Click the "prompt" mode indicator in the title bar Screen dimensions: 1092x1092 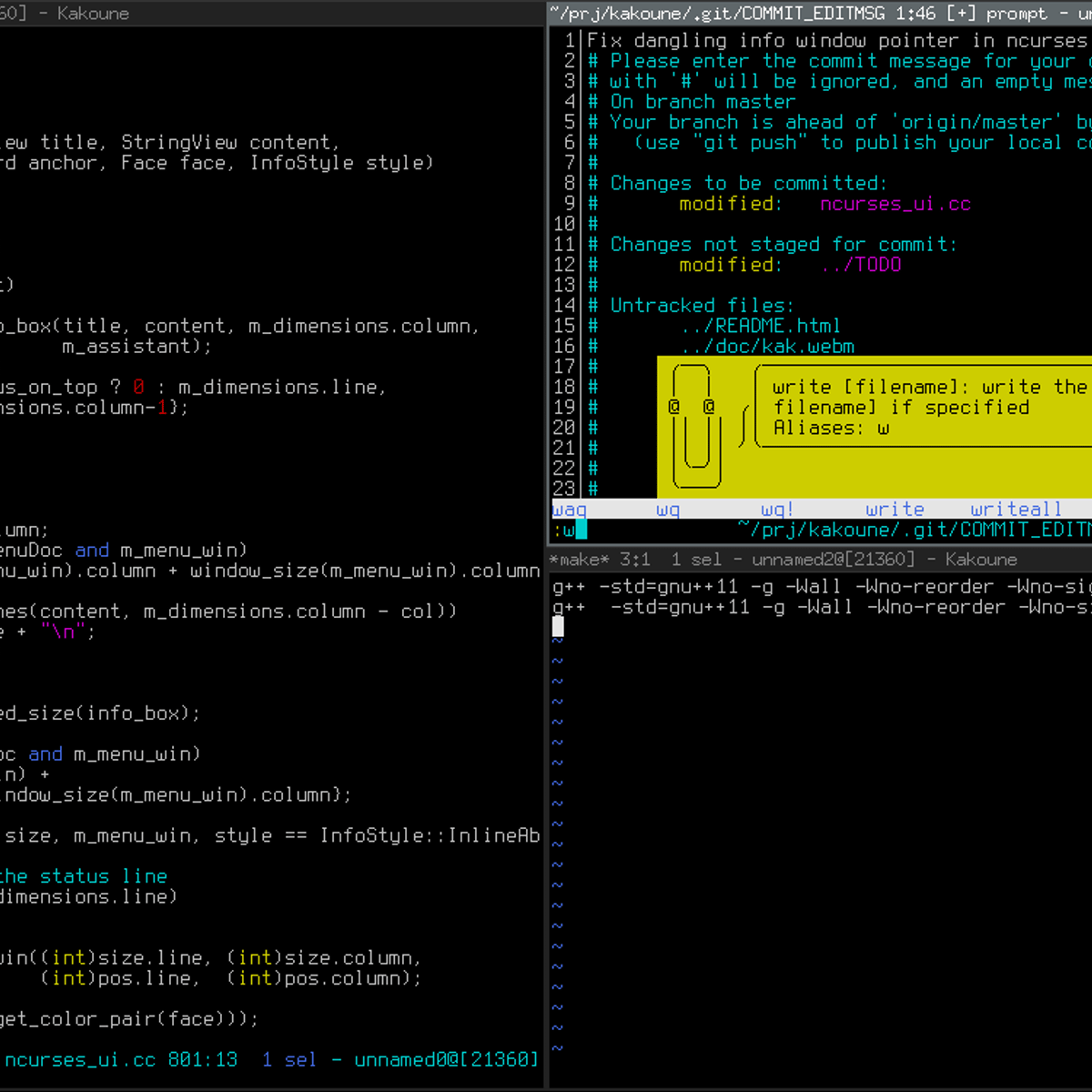click(1017, 14)
